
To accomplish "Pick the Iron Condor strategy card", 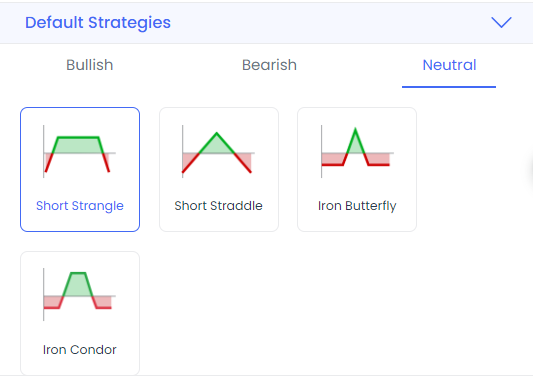I will [80, 313].
